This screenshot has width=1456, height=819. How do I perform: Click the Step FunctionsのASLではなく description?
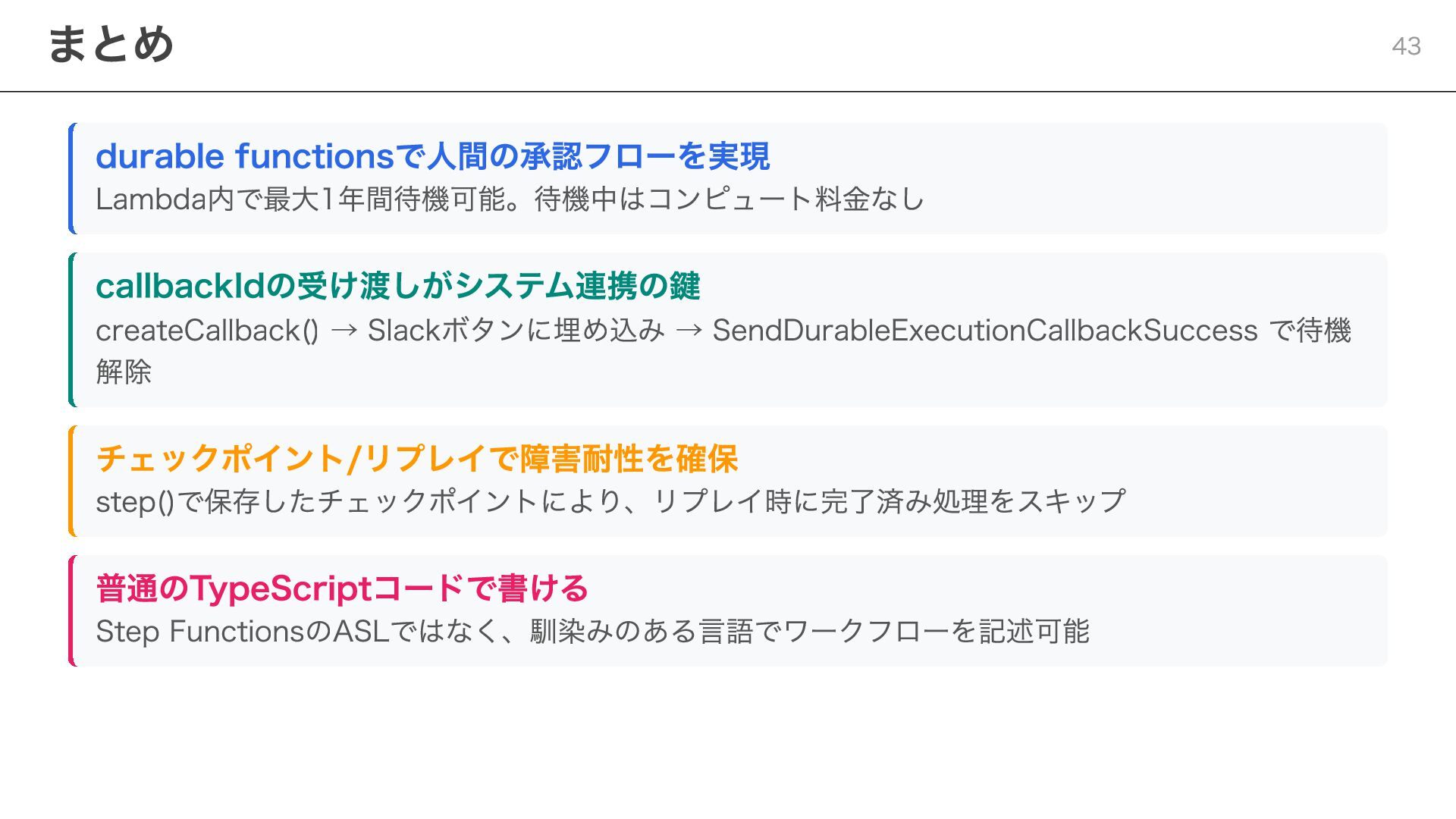tap(298, 631)
